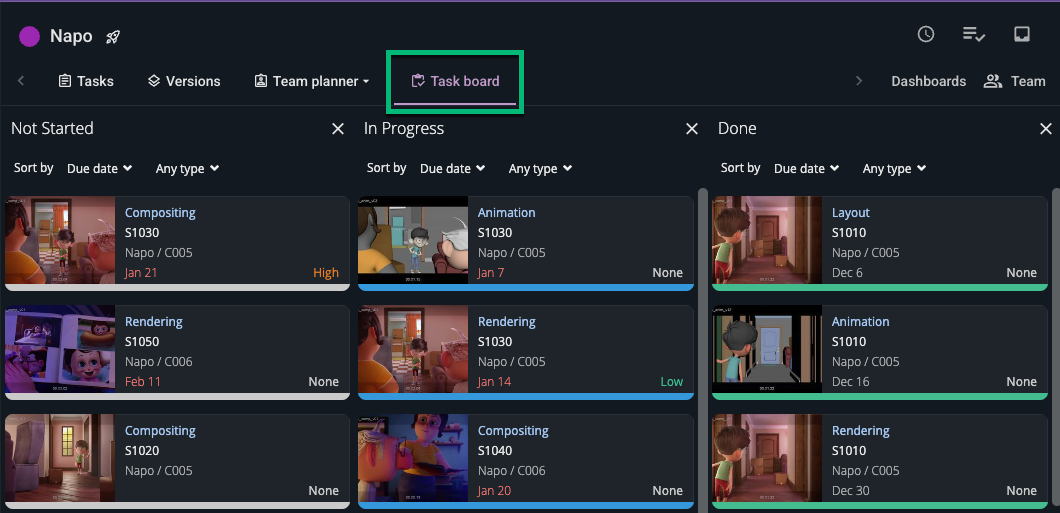Click Rendering link on Feb 11 card
Screen dimensions: 1060x513
pos(153,321)
